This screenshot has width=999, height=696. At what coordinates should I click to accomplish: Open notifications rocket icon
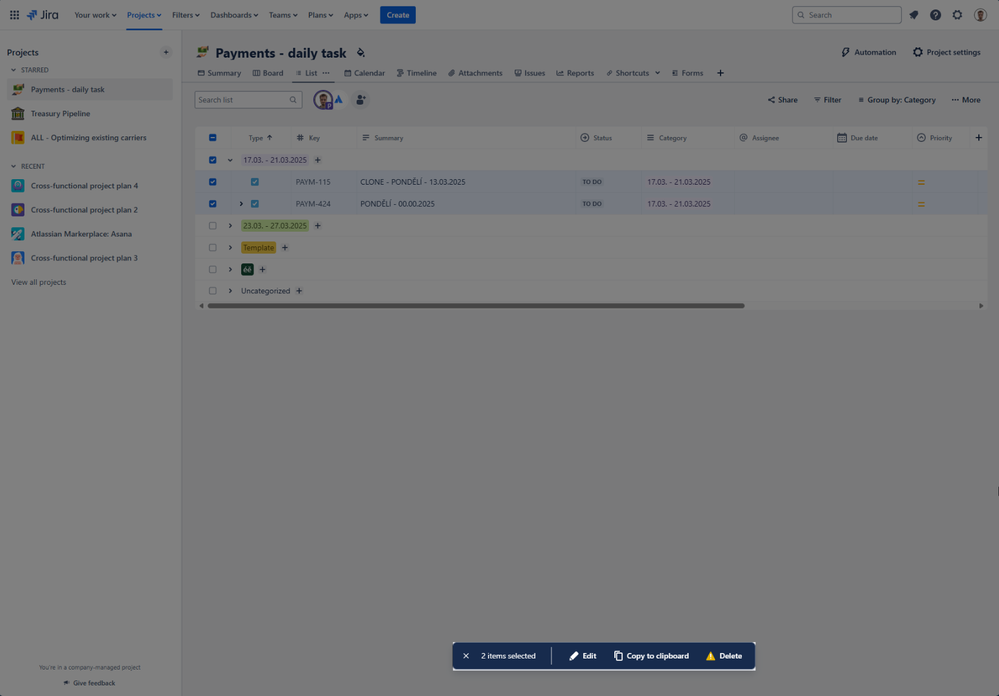[x=914, y=15]
